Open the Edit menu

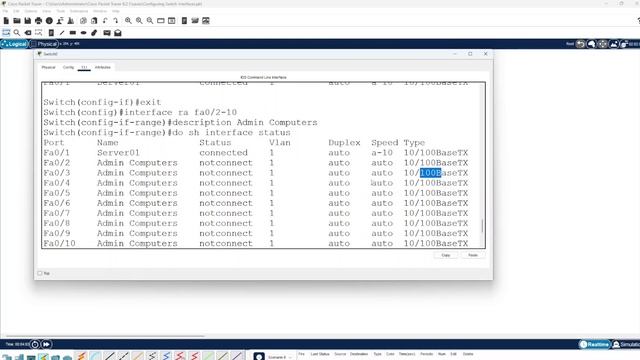16,11
